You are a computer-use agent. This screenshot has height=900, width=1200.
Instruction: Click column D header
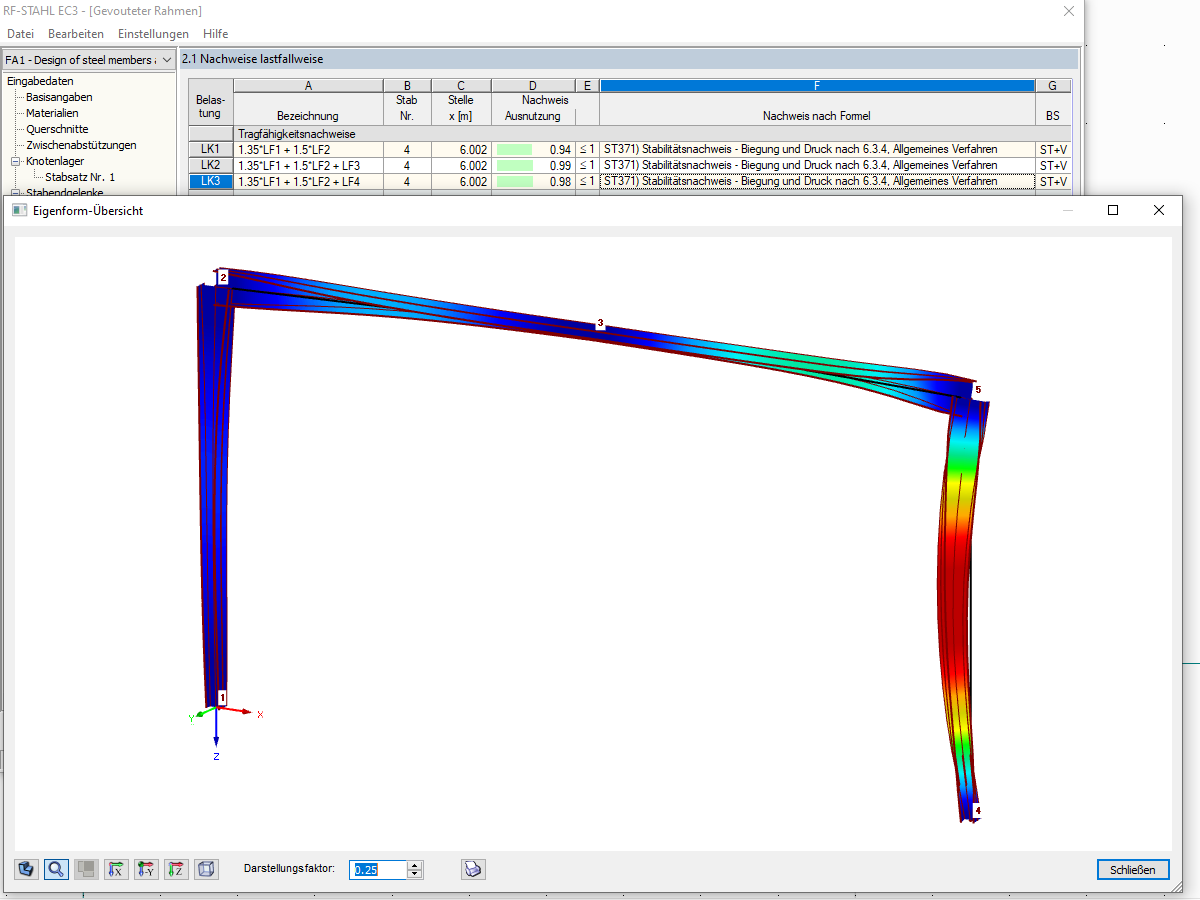tap(533, 86)
